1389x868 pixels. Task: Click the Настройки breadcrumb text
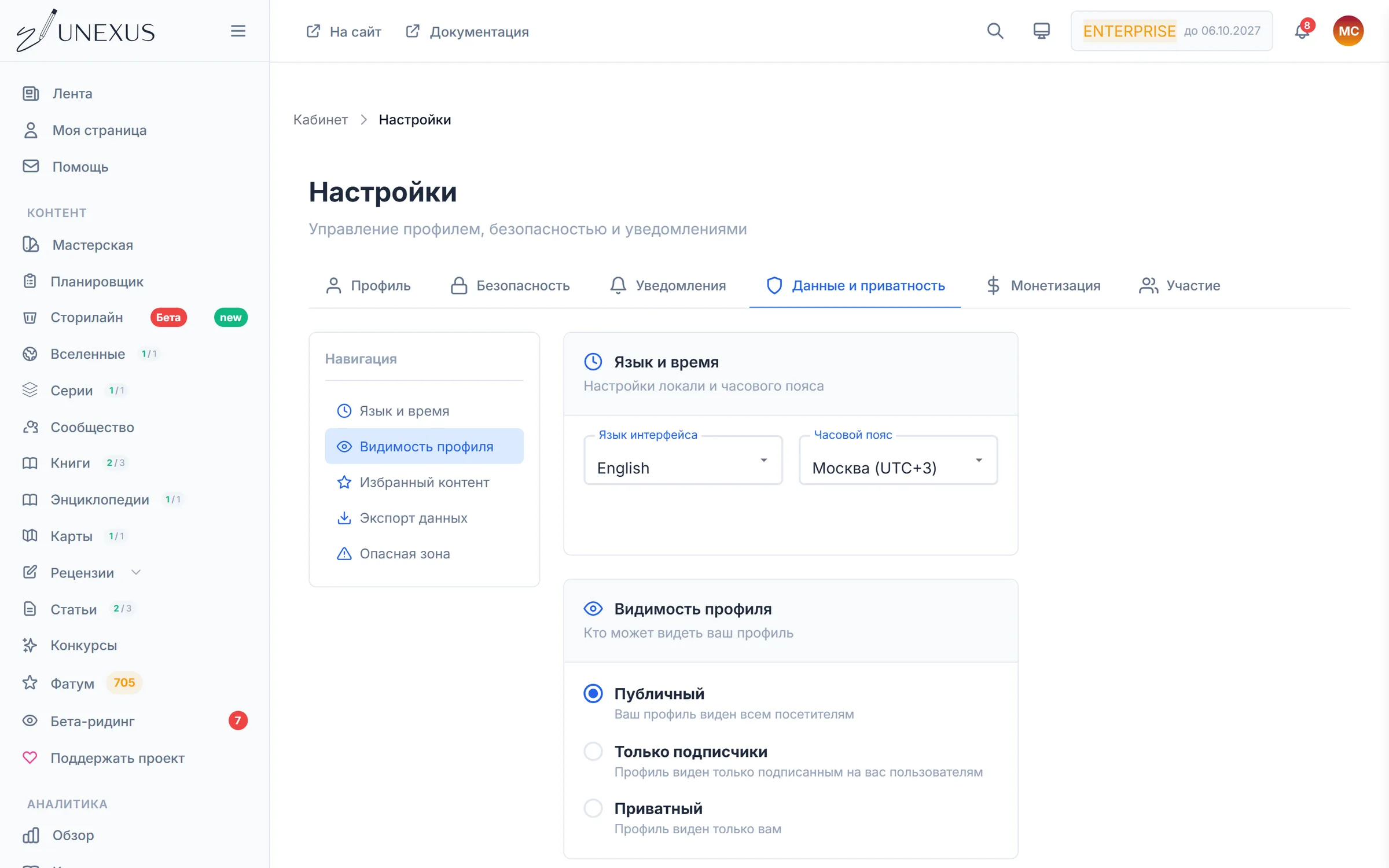(415, 120)
